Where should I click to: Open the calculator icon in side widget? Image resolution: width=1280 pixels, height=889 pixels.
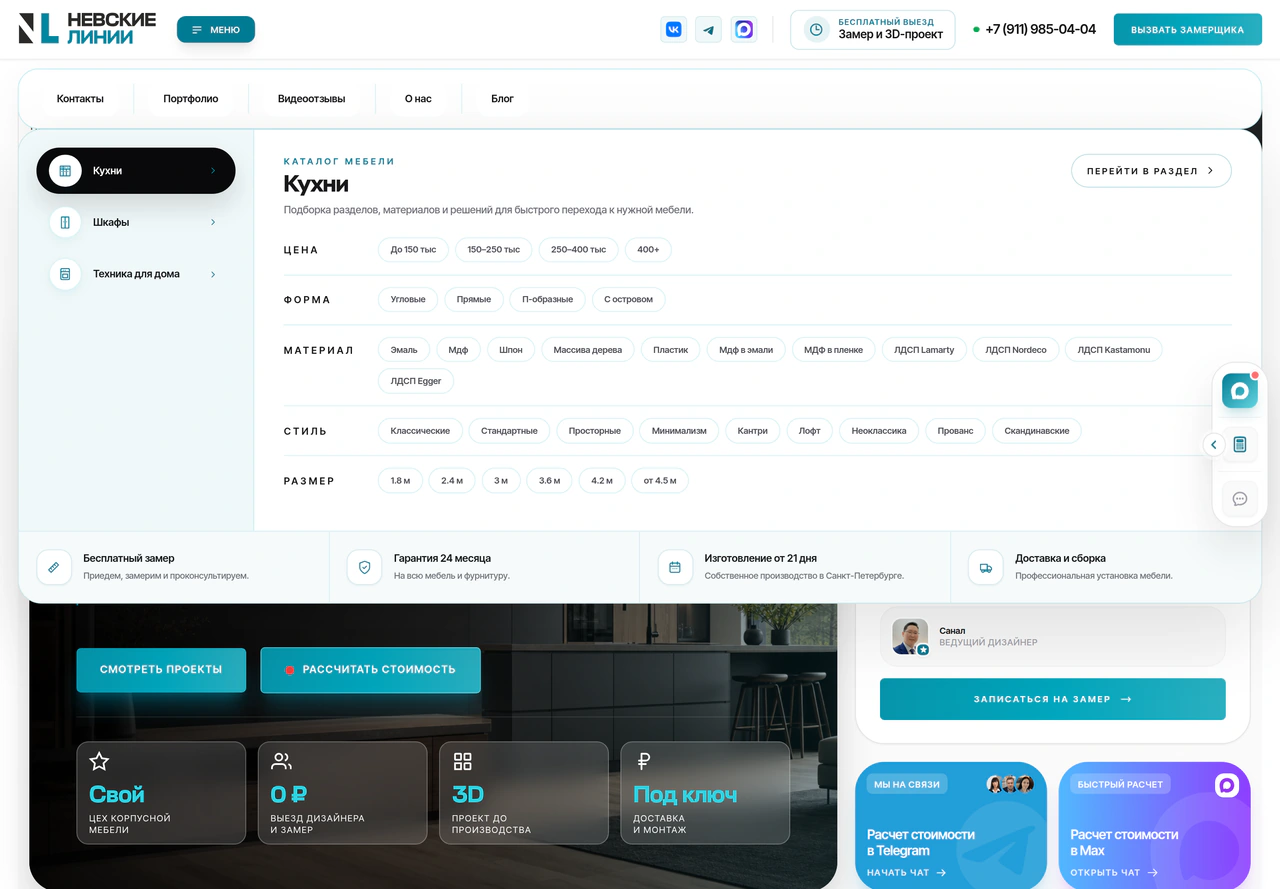click(x=1240, y=444)
